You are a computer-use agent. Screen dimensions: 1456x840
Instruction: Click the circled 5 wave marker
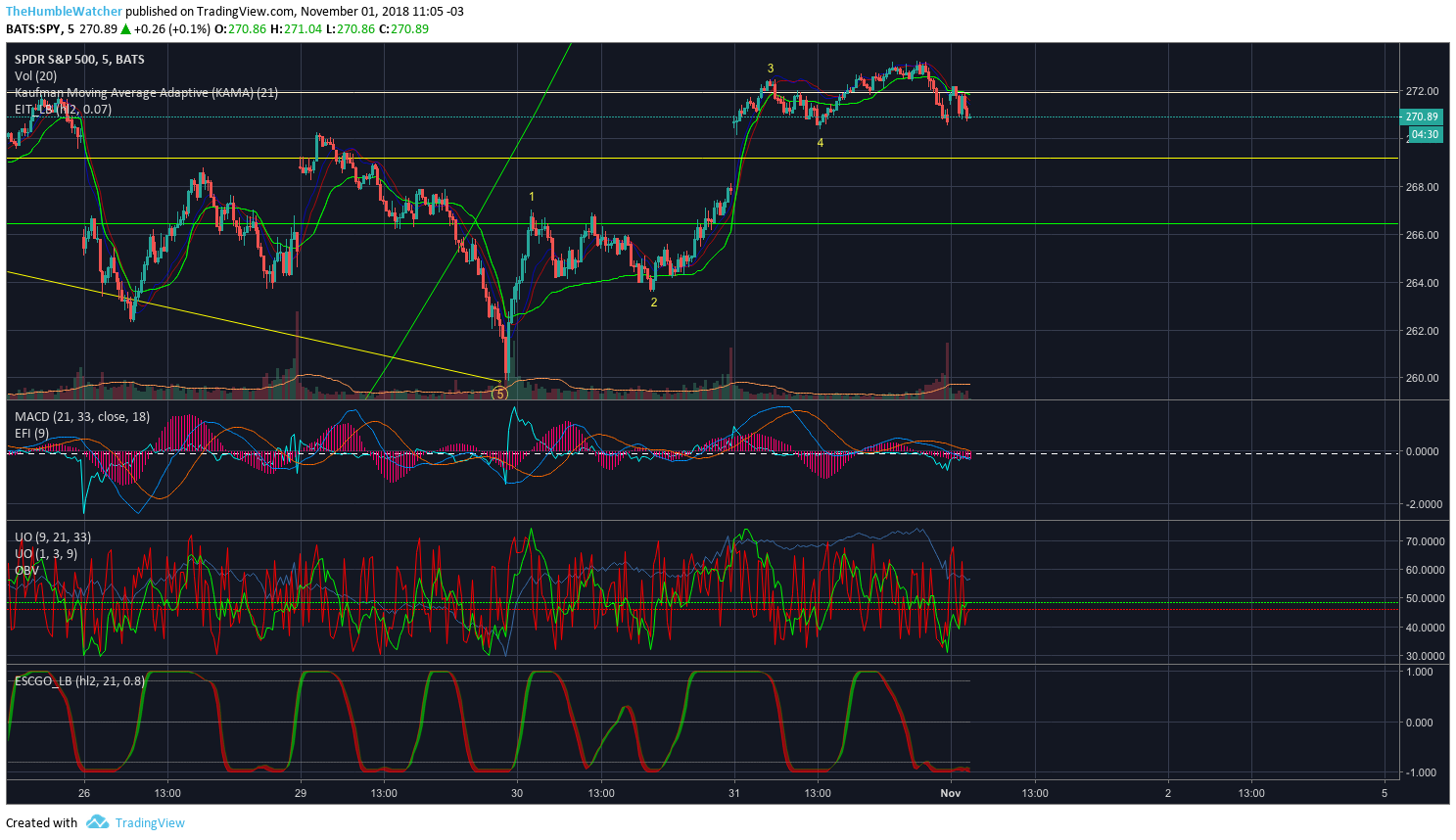click(500, 394)
